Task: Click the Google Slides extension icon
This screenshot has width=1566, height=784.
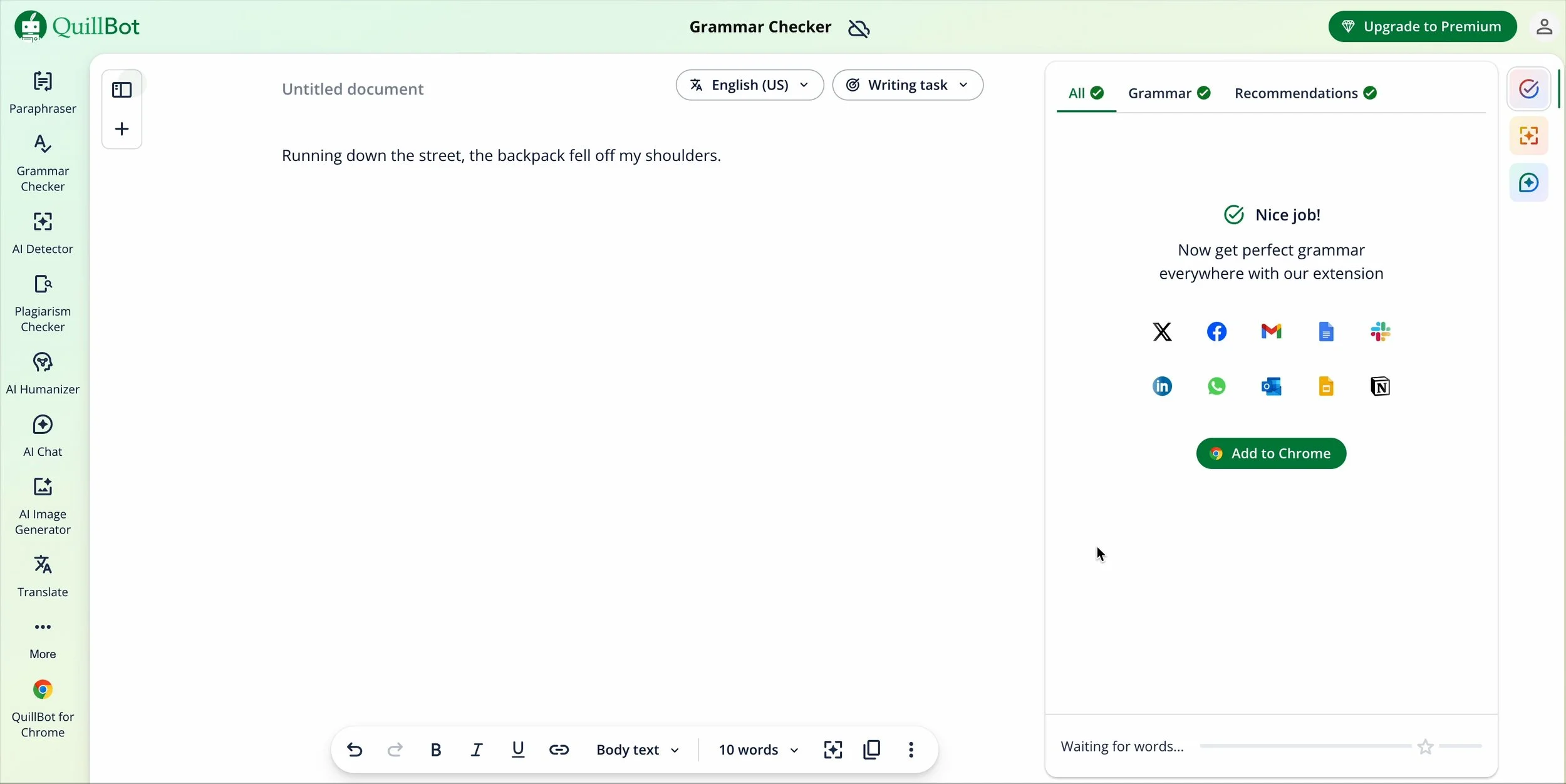Action: tap(1326, 387)
